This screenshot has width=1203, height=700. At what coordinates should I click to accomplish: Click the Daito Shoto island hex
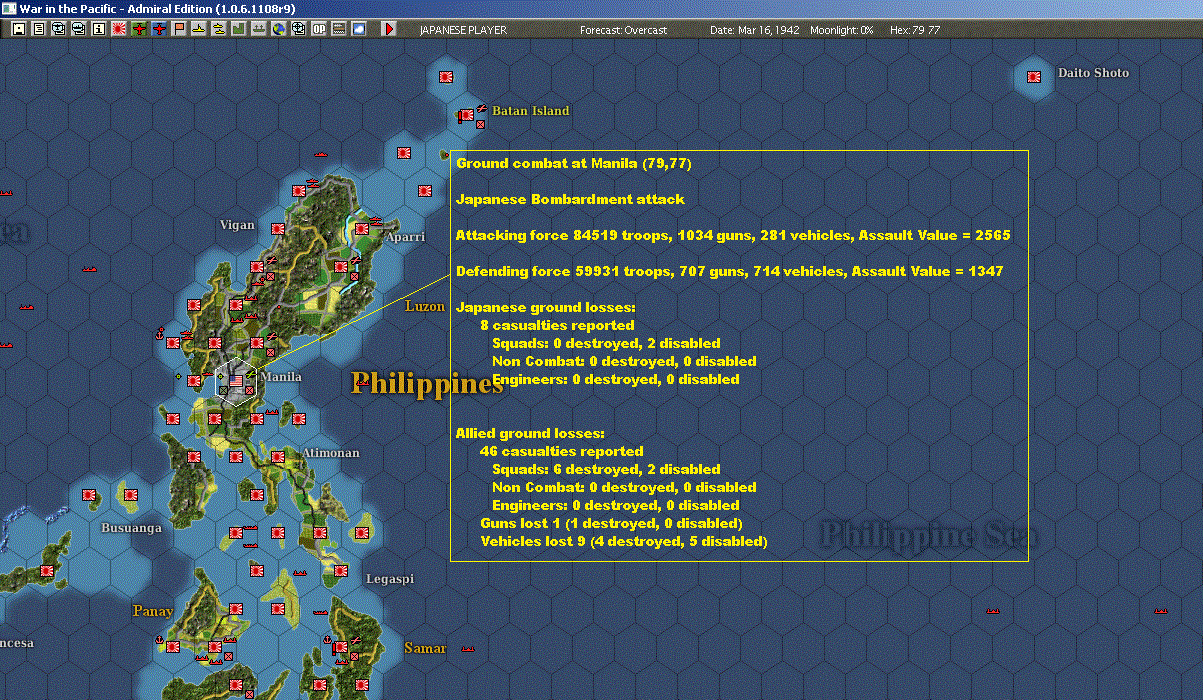point(1034,77)
